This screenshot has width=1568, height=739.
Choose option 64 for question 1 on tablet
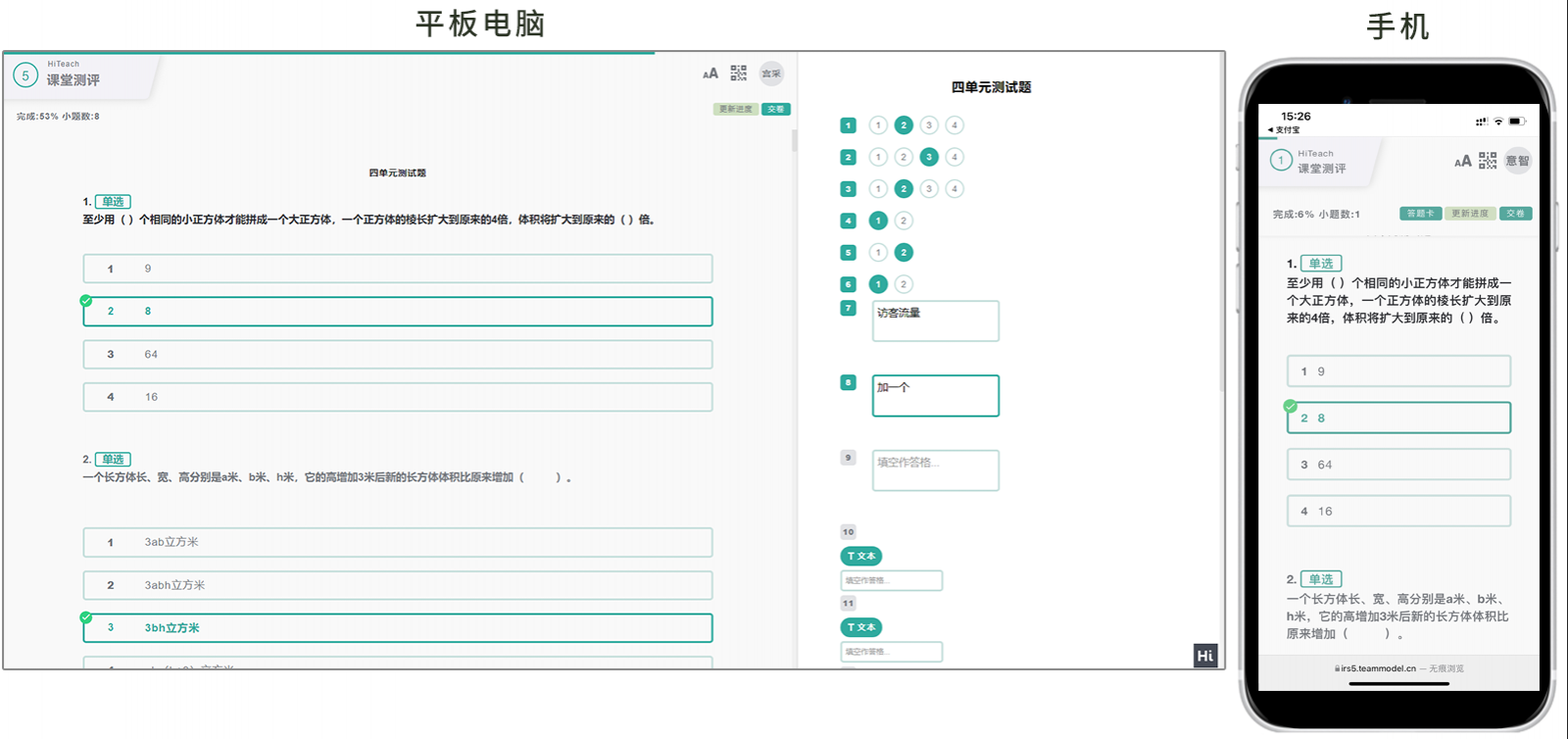(397, 355)
